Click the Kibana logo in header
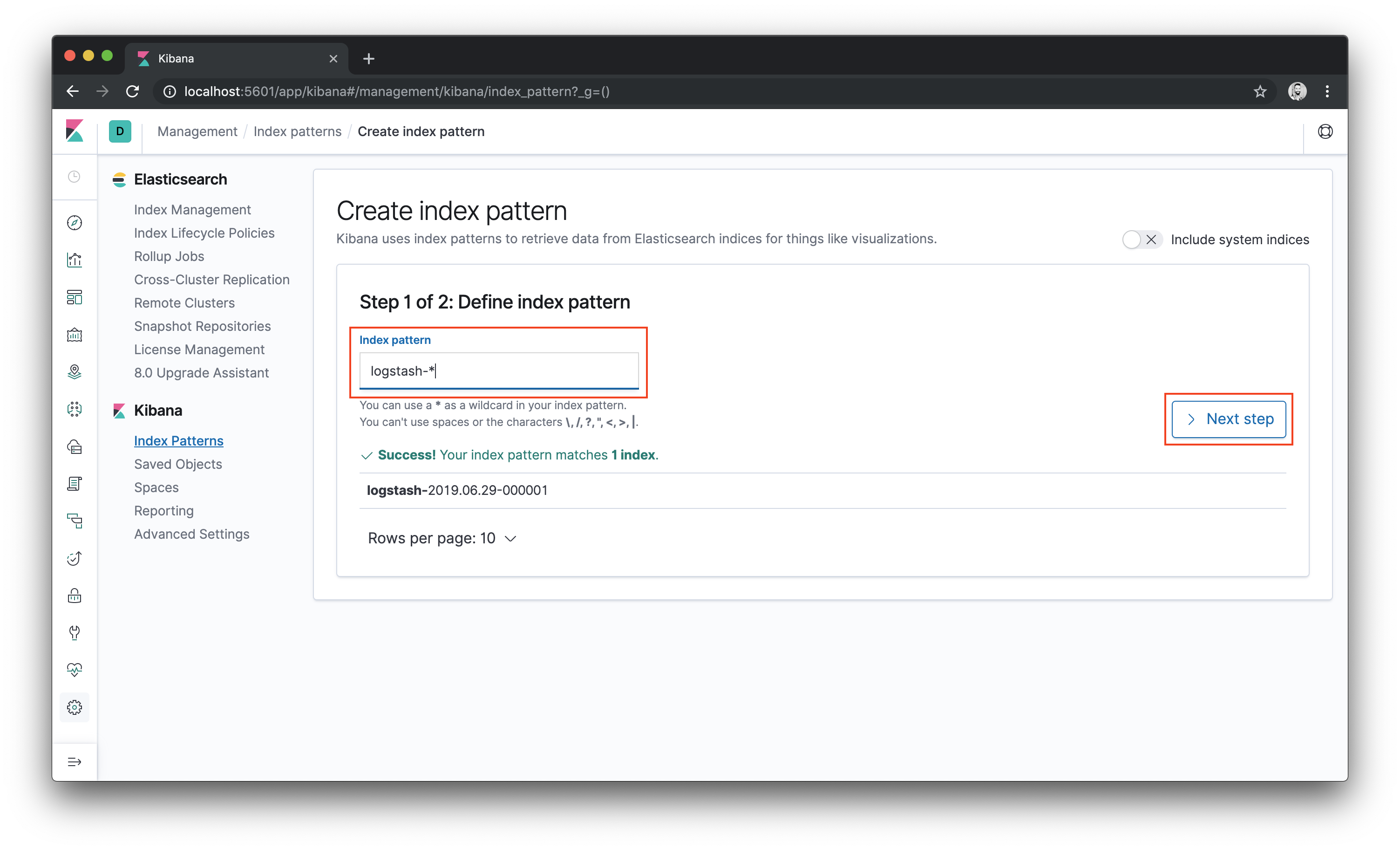1400x850 pixels. [x=75, y=131]
